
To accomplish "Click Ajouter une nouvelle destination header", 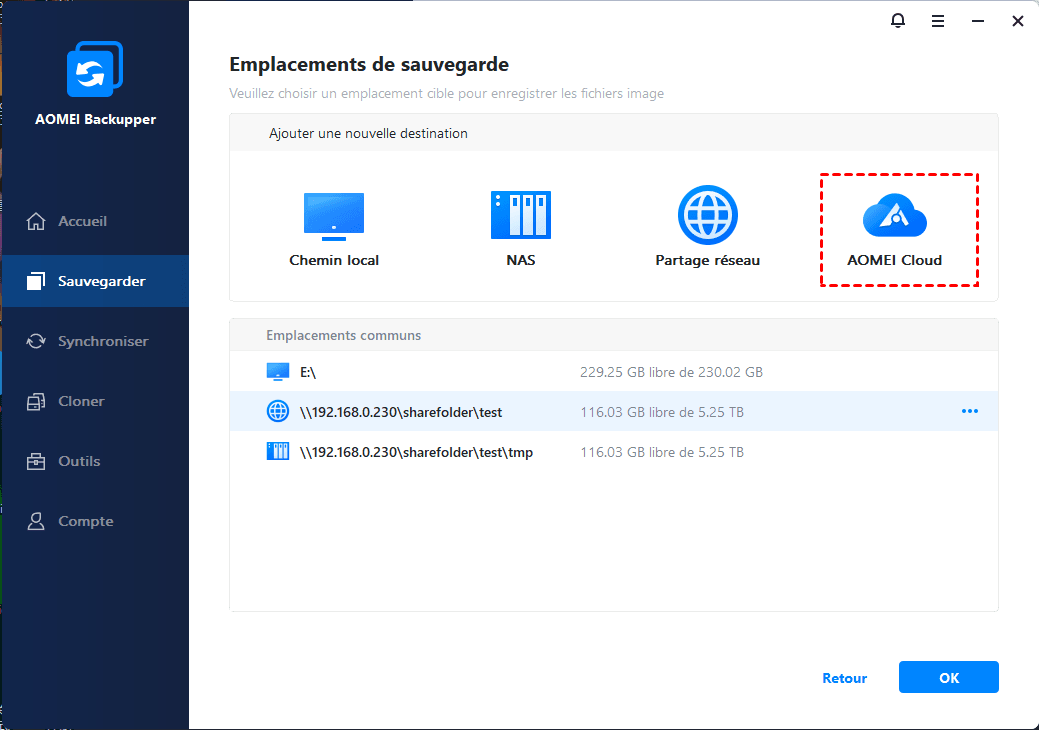I will (368, 133).
